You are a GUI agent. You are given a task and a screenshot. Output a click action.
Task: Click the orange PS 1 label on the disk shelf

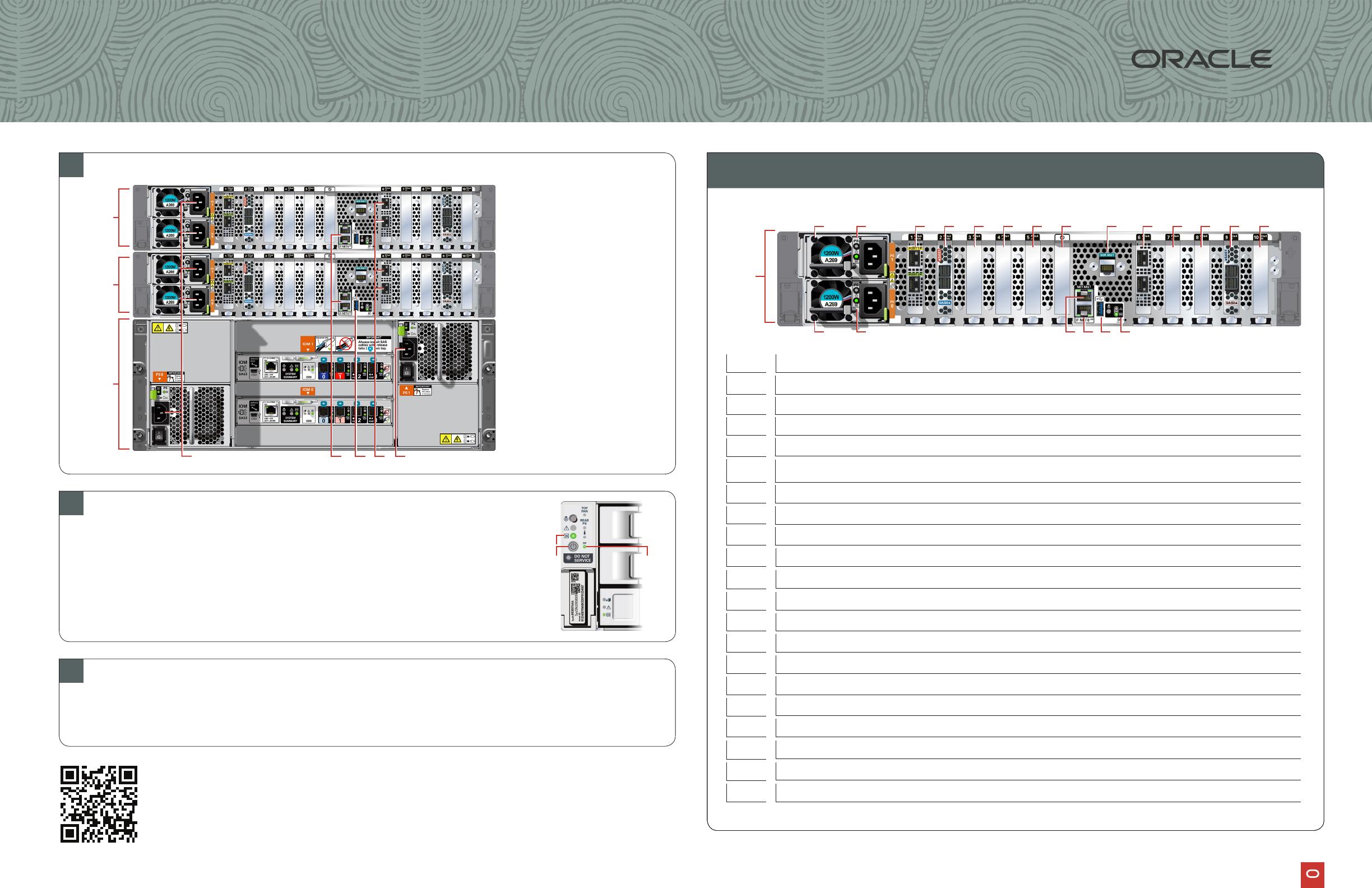[x=407, y=391]
